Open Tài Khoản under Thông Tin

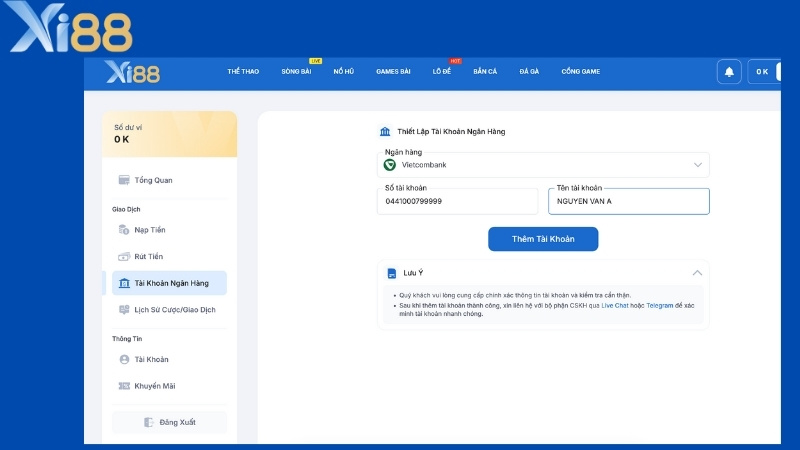(x=169, y=359)
